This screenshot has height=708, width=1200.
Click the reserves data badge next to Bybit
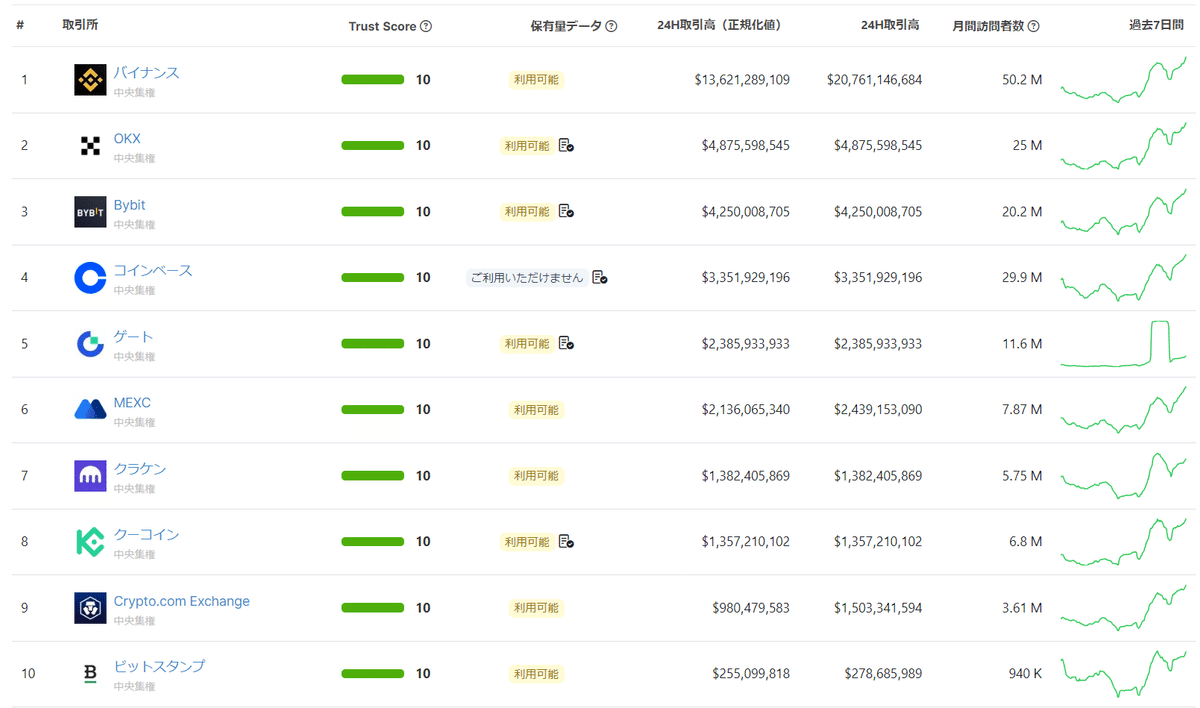click(x=567, y=211)
